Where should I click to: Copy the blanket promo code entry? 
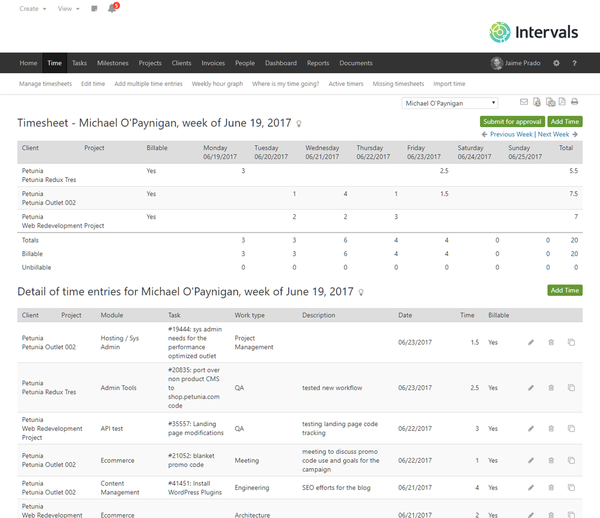(x=571, y=460)
